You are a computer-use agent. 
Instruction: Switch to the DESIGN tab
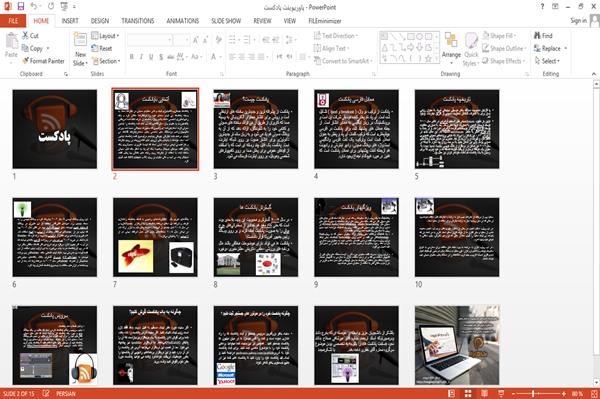(100, 21)
